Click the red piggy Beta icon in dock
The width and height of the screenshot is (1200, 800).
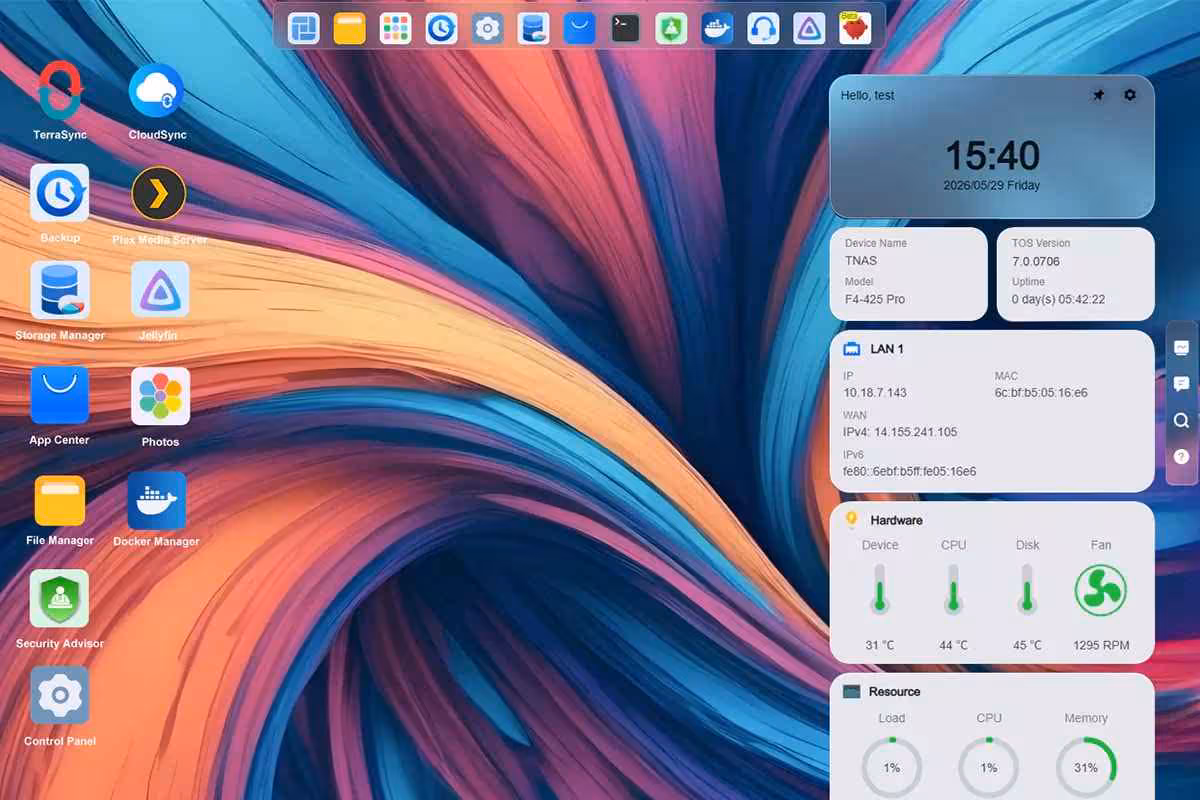click(855, 28)
